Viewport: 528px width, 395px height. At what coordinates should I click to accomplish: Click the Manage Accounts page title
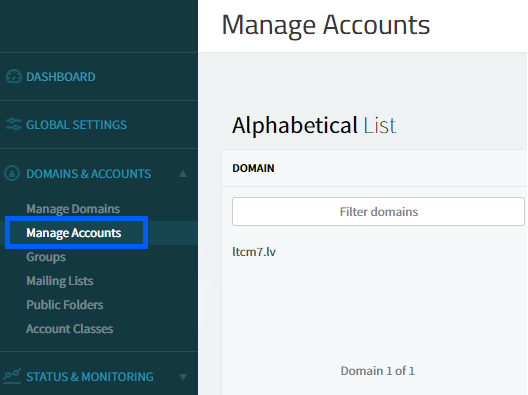pyautogui.click(x=326, y=25)
